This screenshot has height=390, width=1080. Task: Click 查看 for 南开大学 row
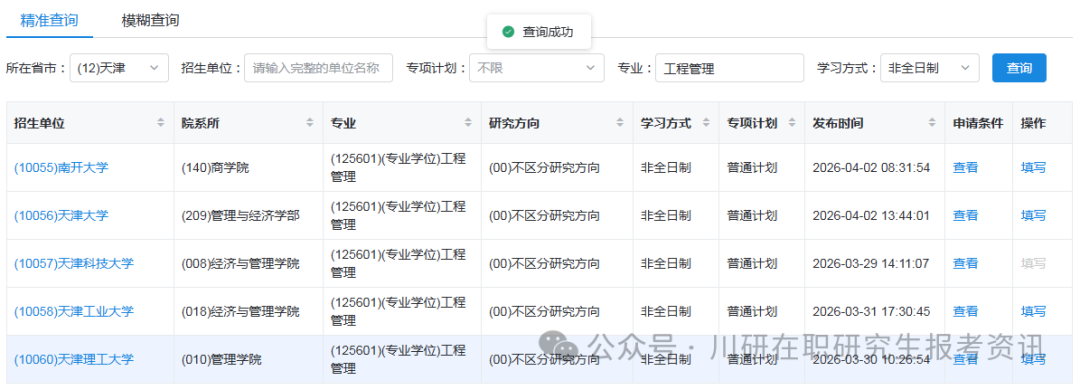[x=965, y=167]
